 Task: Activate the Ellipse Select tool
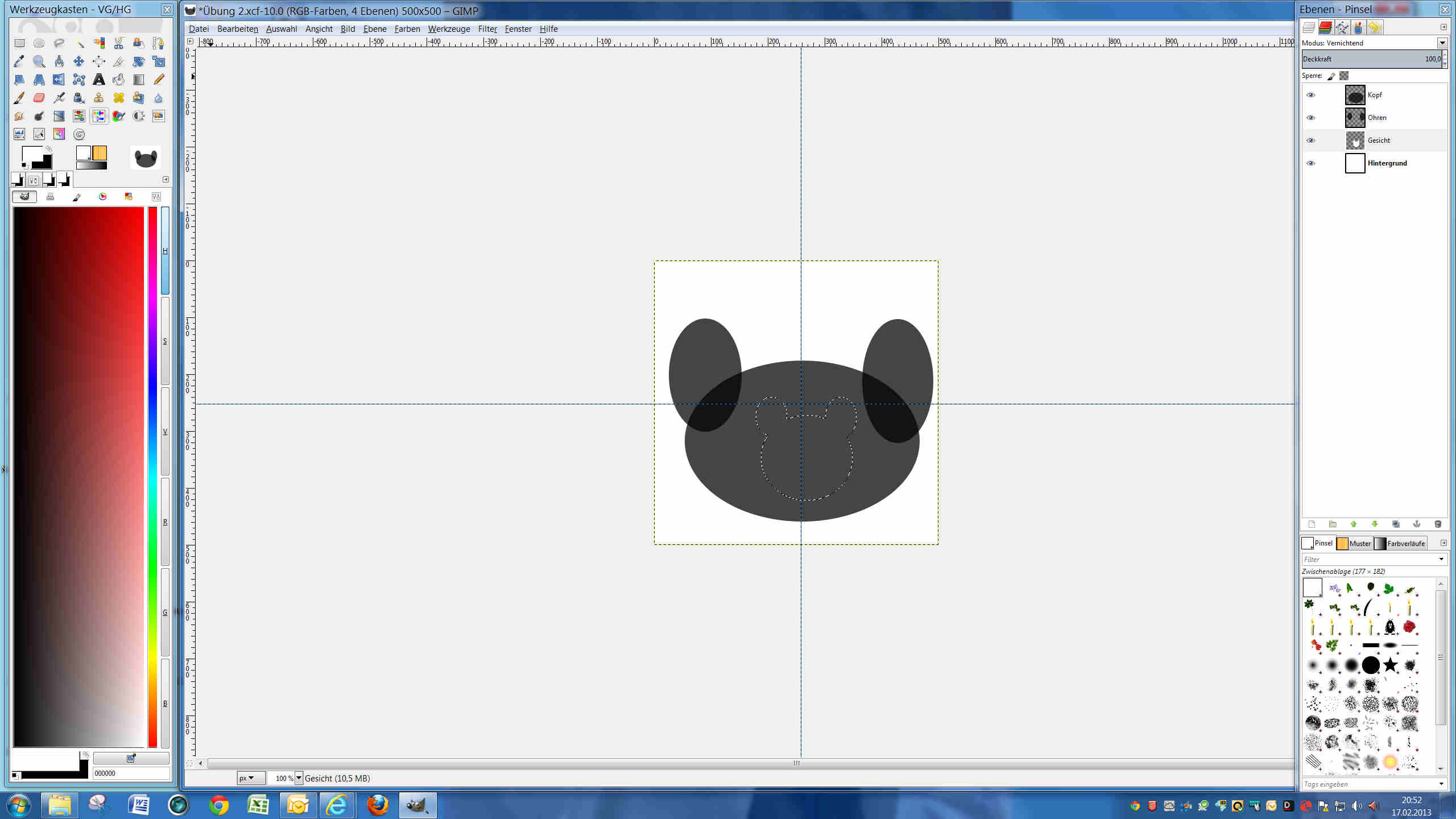39,43
